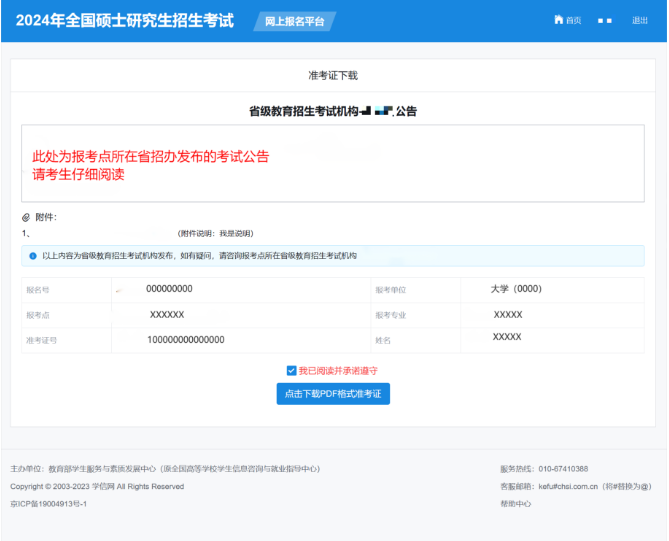Click the paperclip attachment icon next to 附件
669x541 pixels.
click(26, 217)
